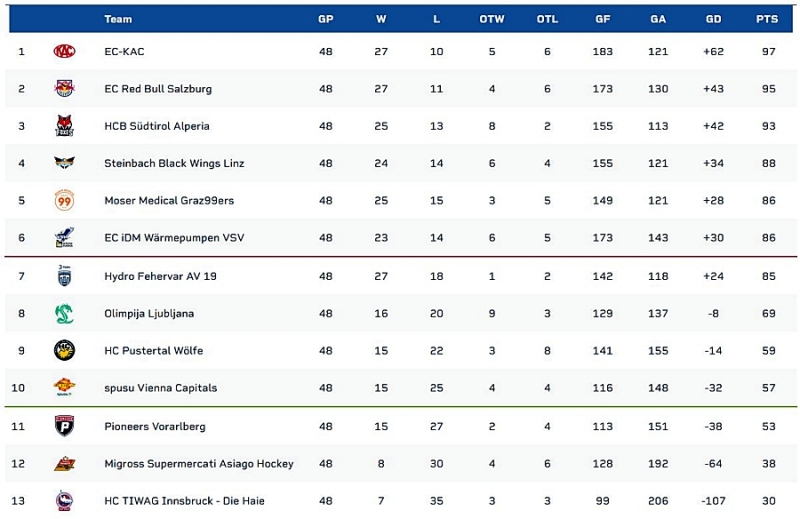Open the Migross Supermercati Asiago Hockey link

coord(199,464)
